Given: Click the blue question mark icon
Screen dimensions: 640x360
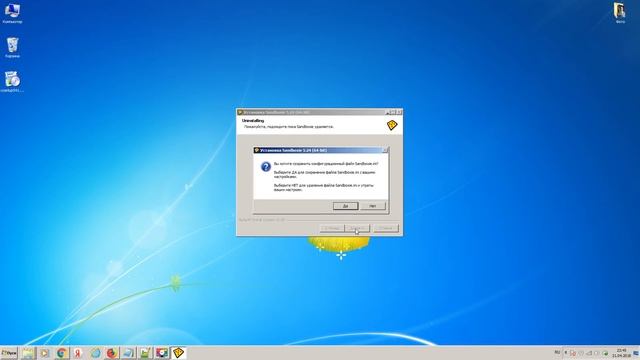Looking at the screenshot, I should 266,167.
